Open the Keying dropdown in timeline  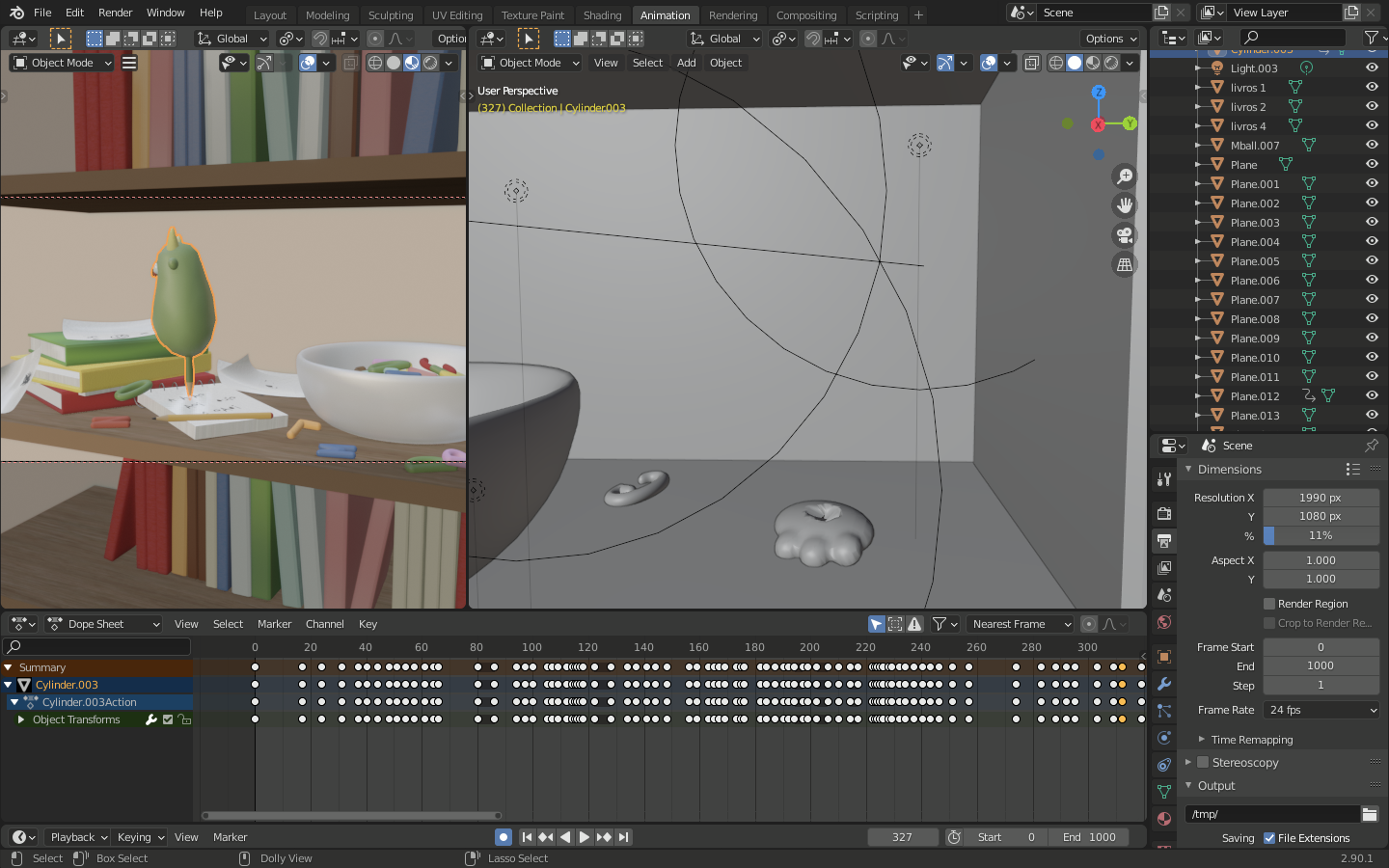pyautogui.click(x=139, y=837)
